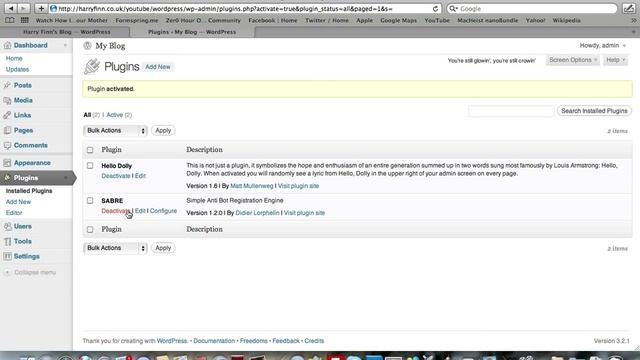Open the bookmarks book icon
The image size is (640, 360).
[x=10, y=20]
